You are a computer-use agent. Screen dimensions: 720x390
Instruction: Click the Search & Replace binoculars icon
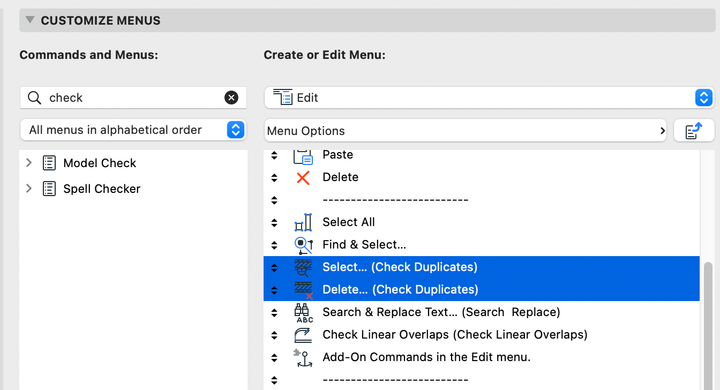(303, 313)
